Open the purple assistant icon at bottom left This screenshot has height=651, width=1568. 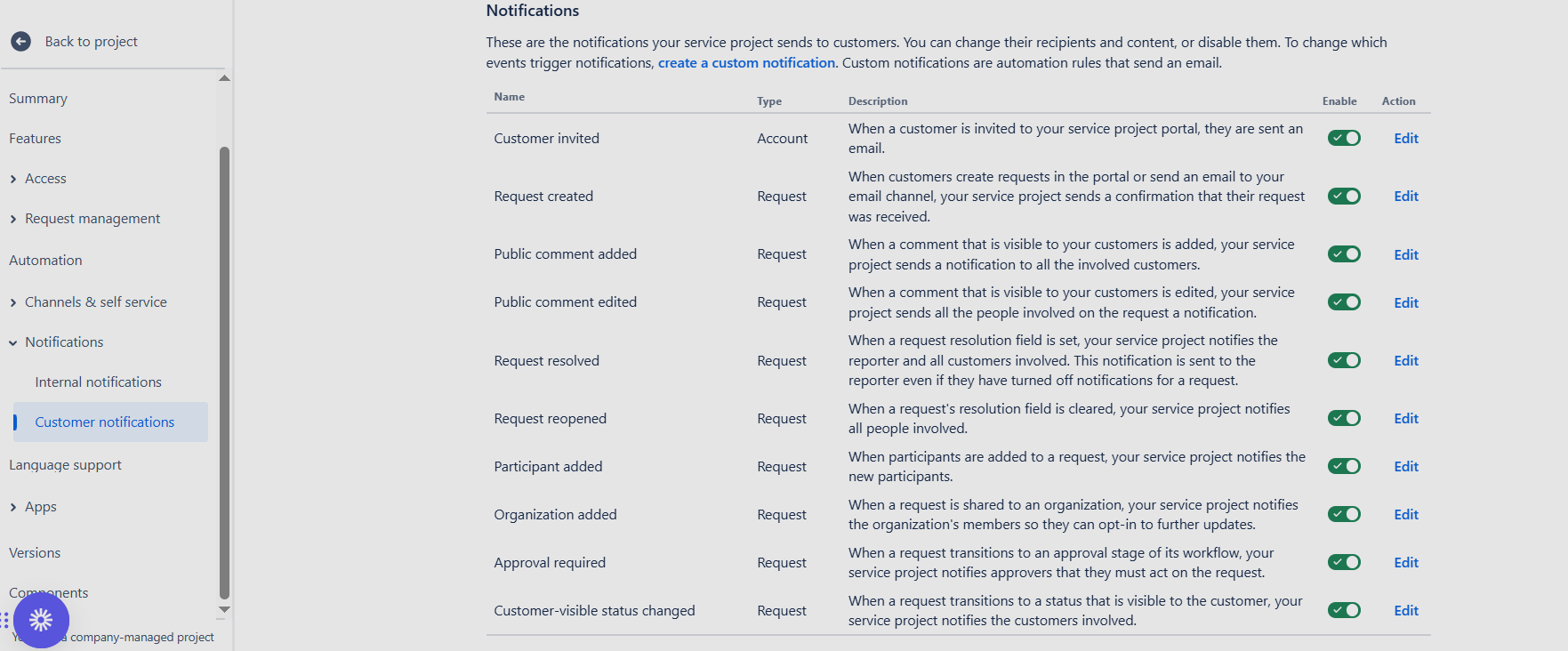(41, 620)
